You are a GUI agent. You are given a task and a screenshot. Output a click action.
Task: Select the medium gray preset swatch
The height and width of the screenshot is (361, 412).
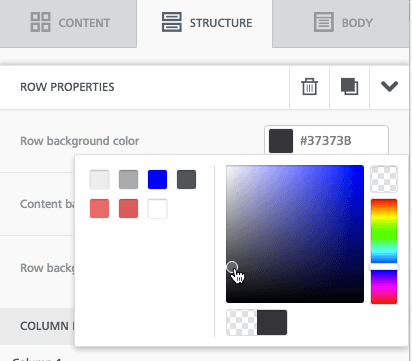pyautogui.click(x=128, y=179)
